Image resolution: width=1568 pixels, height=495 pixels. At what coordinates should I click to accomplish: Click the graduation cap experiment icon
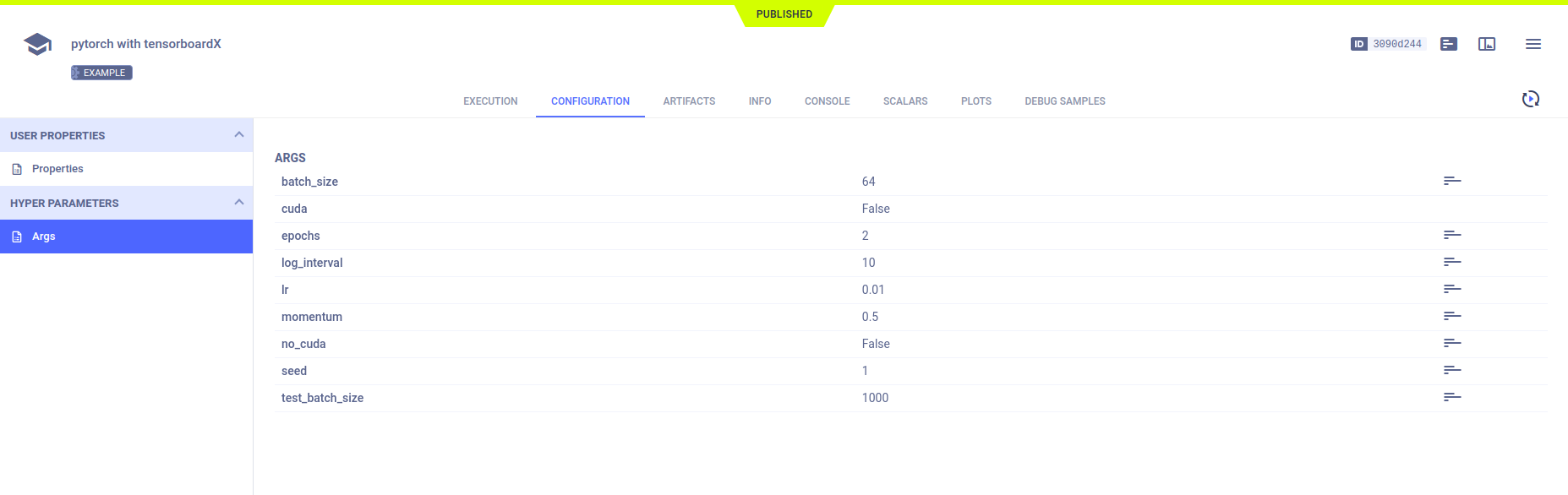click(x=37, y=44)
